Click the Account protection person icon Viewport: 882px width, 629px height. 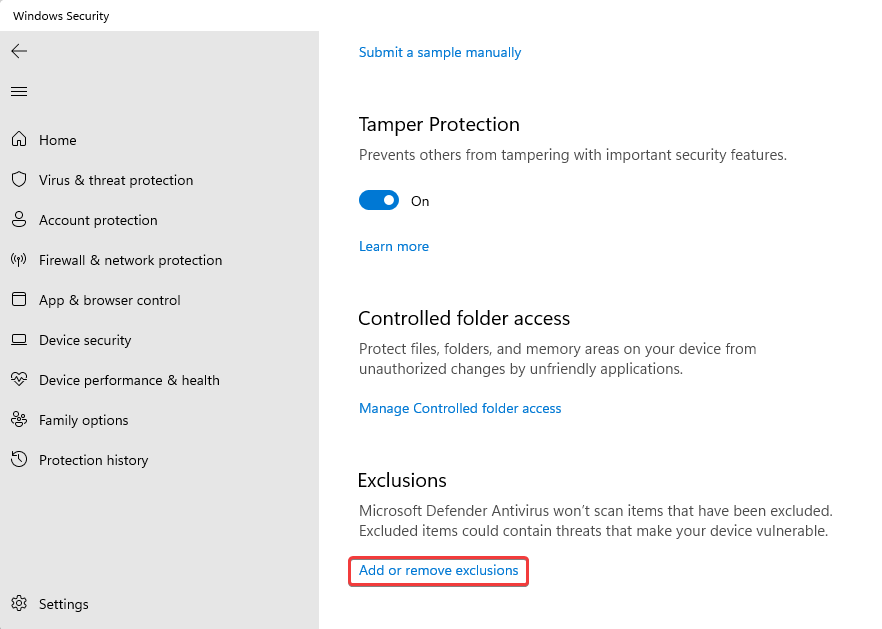pyautogui.click(x=19, y=219)
